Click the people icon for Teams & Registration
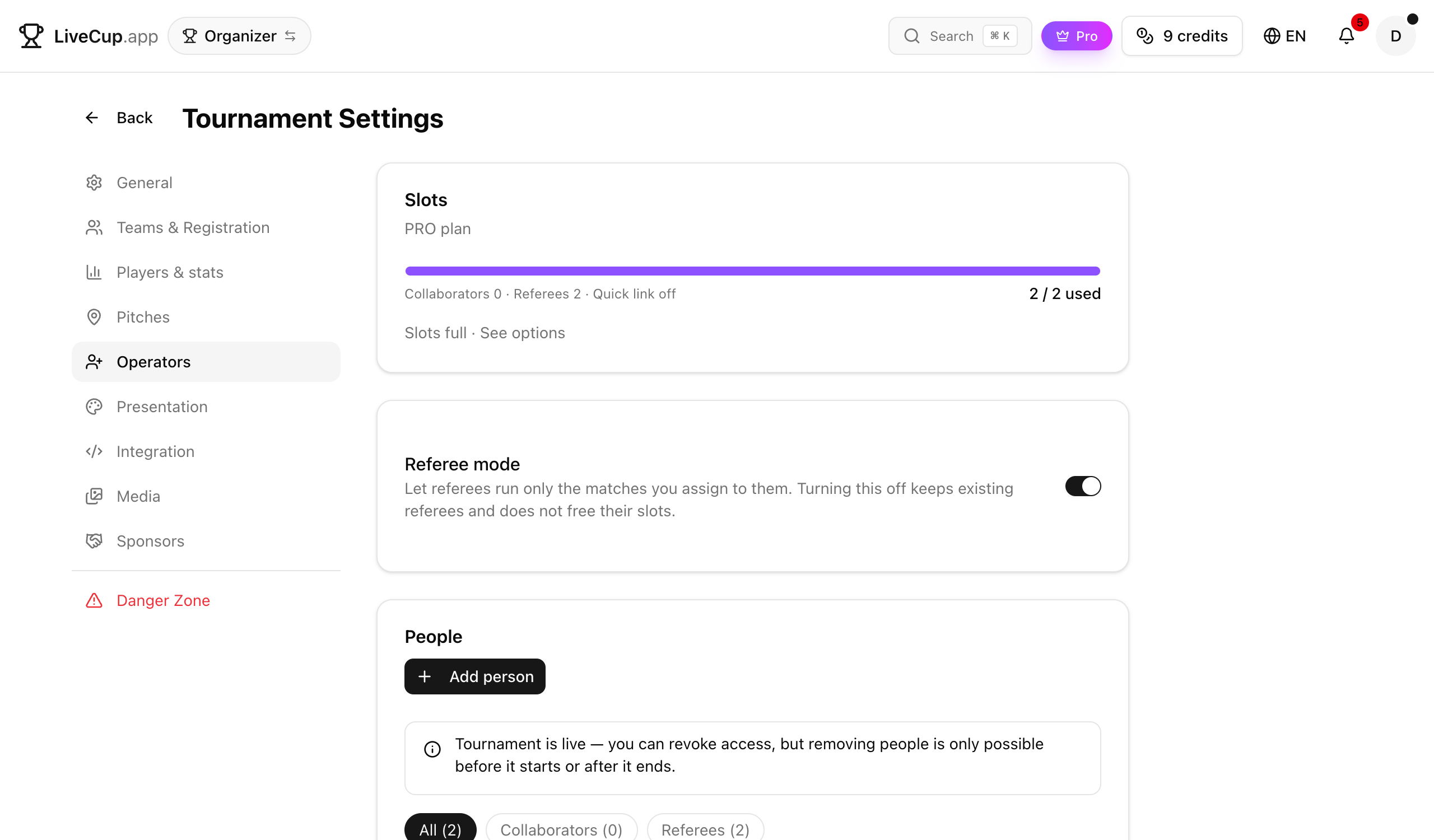The height and width of the screenshot is (840, 1434). [x=94, y=227]
